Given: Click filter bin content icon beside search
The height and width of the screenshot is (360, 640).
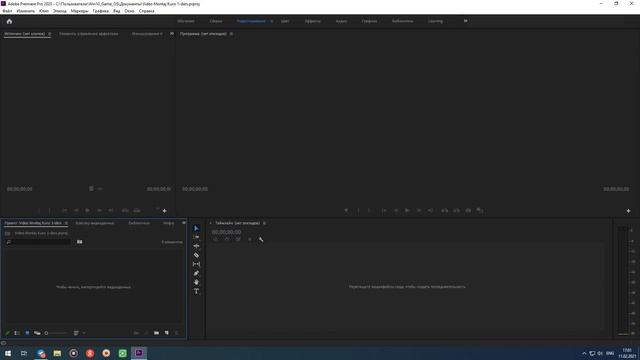Looking at the screenshot, I should 80,242.
